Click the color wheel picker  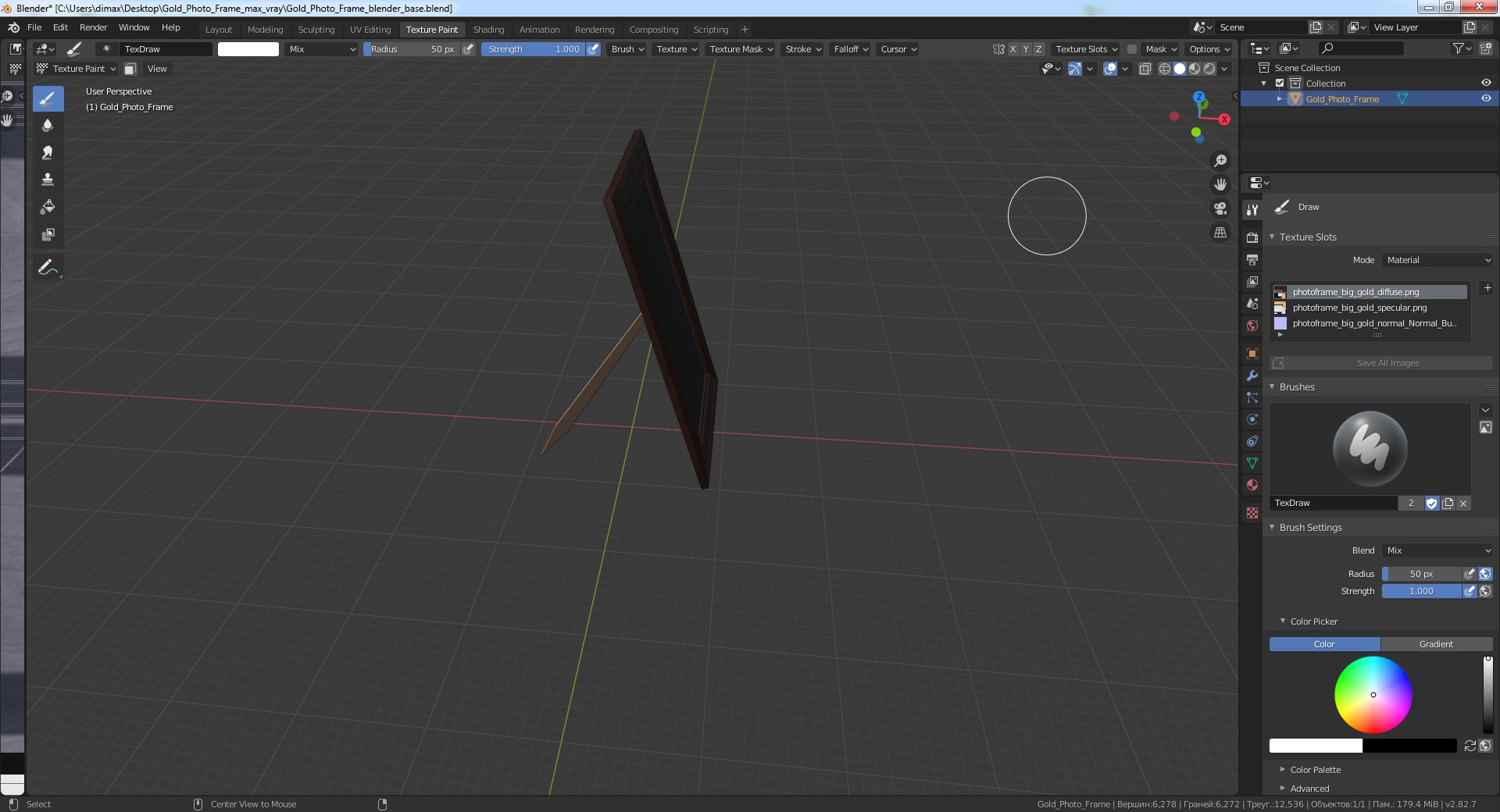[1373, 695]
